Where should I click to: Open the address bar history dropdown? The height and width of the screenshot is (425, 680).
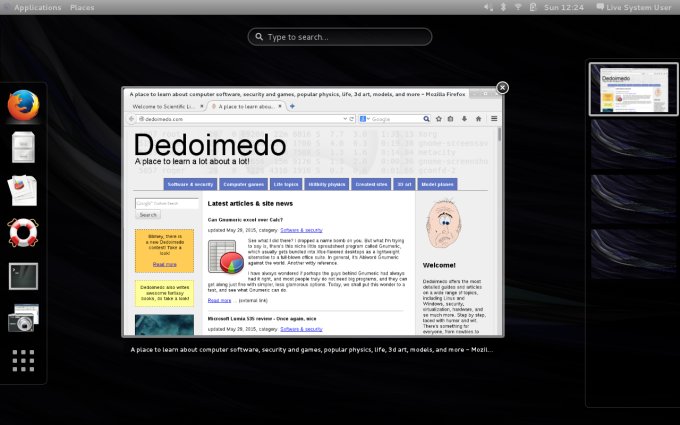tap(345, 119)
